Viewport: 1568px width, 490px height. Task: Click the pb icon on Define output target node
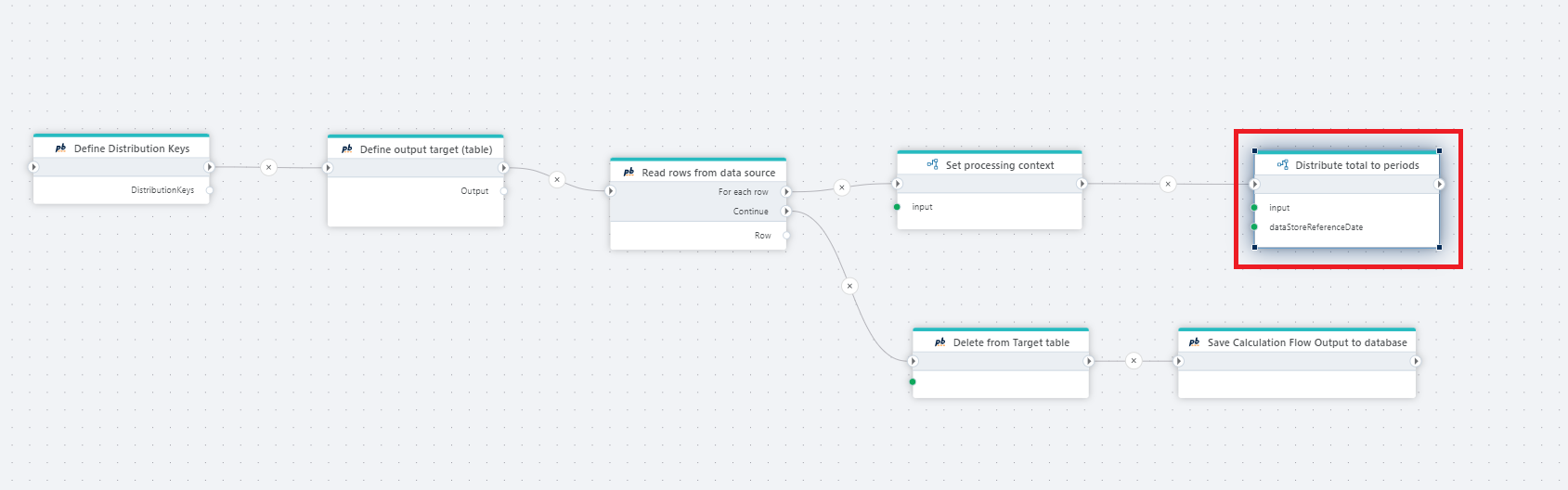tap(346, 149)
